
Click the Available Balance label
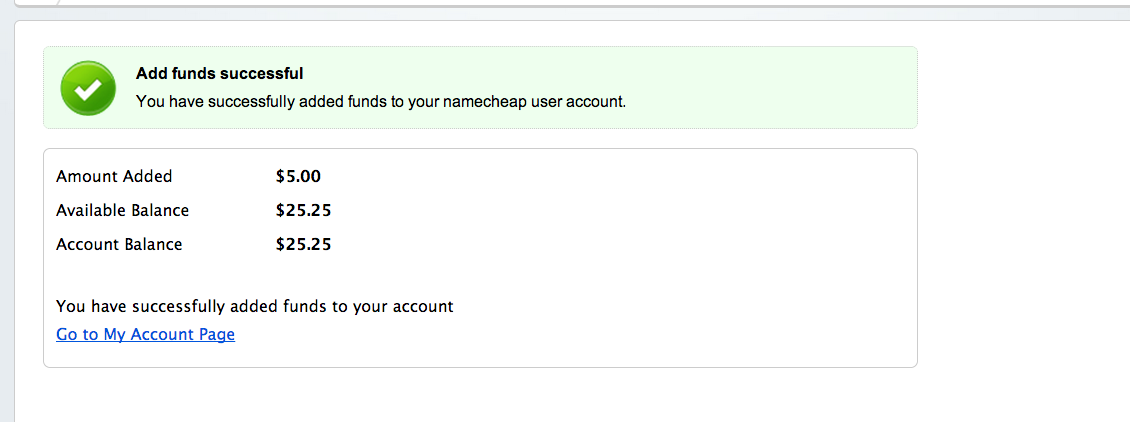point(122,210)
